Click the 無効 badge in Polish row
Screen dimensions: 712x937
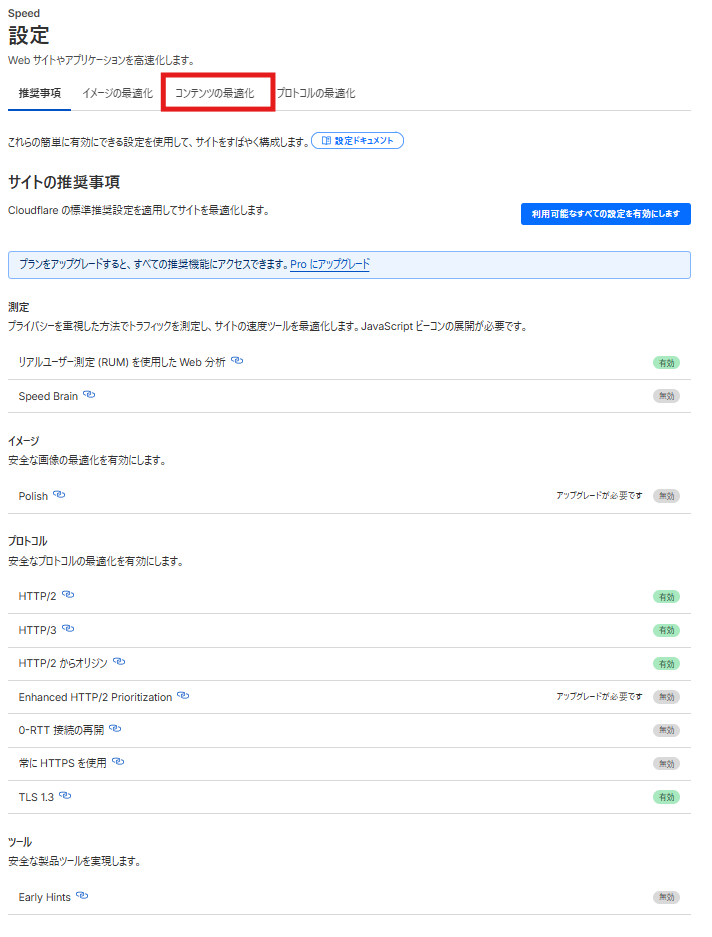point(666,496)
